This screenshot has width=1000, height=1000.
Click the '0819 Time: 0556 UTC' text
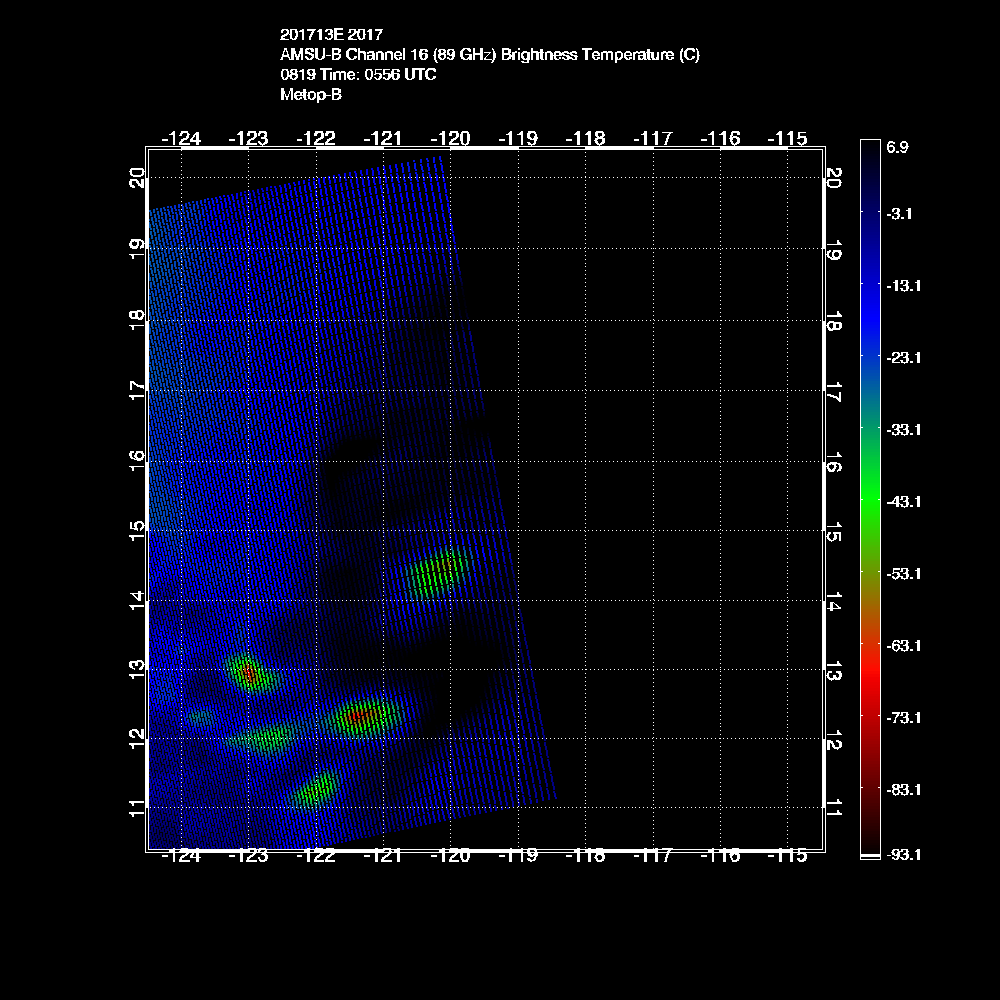pyautogui.click(x=358, y=75)
